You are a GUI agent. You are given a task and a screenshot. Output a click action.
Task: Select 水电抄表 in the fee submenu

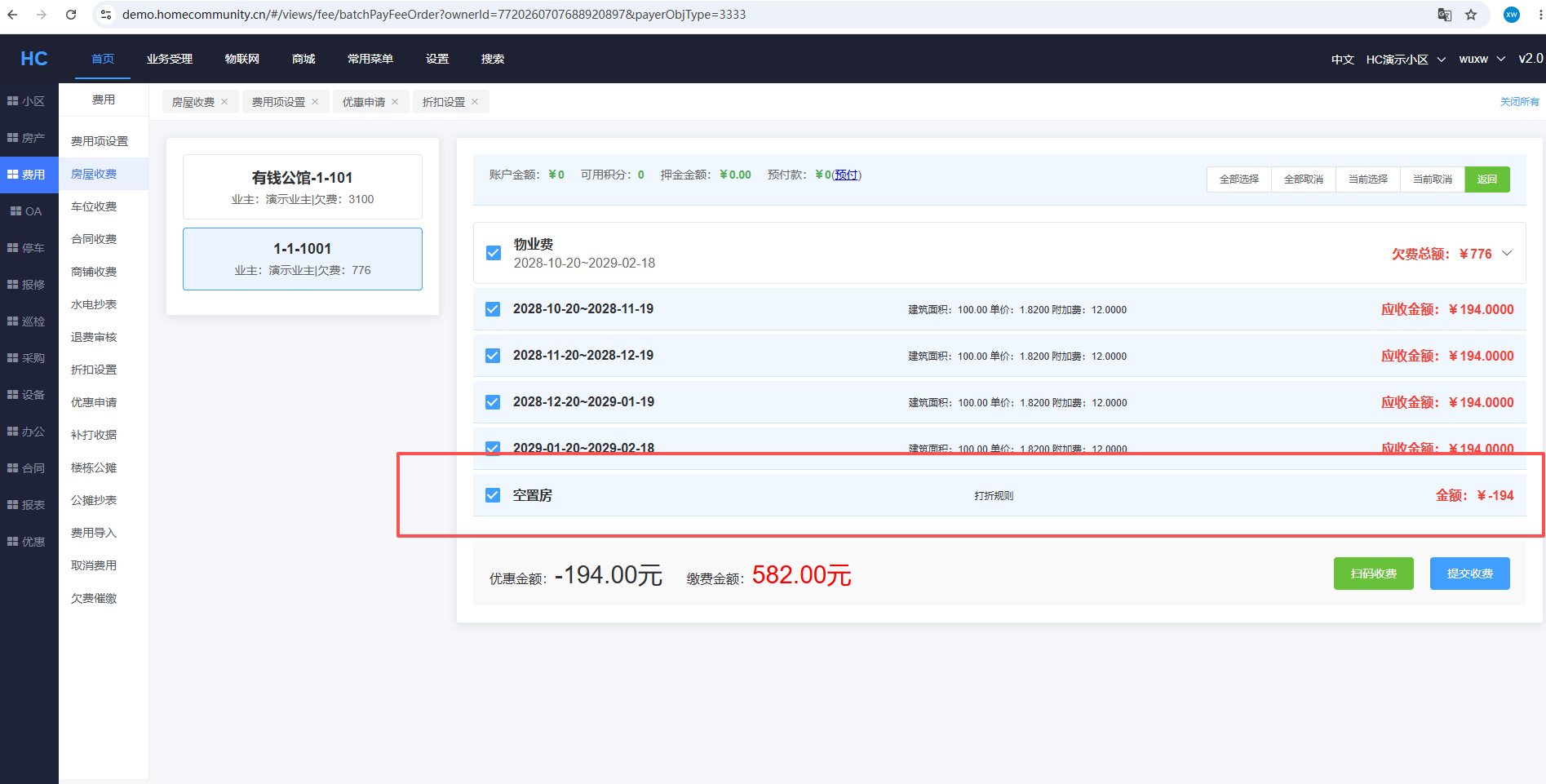[x=94, y=304]
